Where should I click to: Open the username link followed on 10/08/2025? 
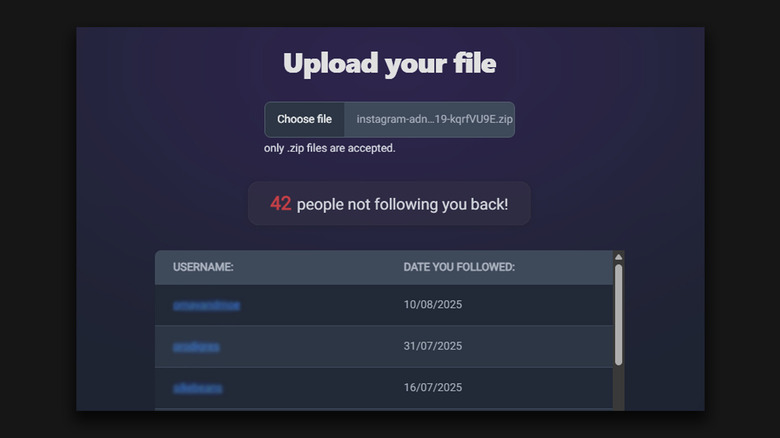[207, 305]
